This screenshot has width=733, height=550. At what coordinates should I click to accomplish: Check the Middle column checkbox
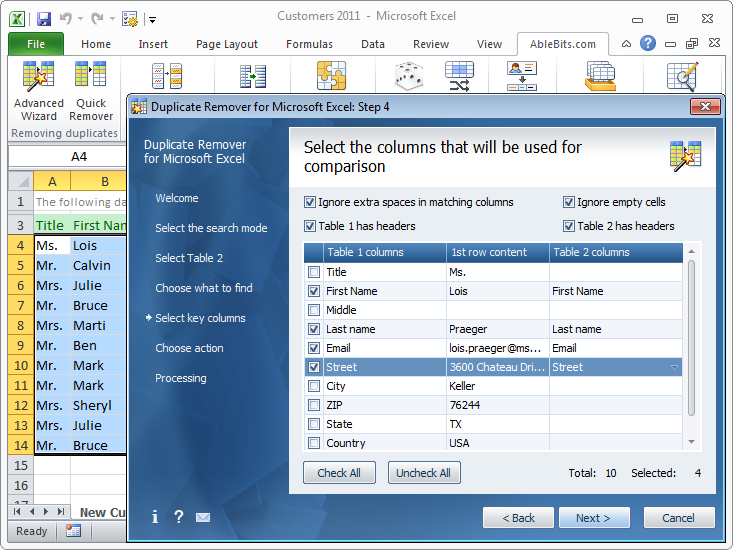[314, 310]
